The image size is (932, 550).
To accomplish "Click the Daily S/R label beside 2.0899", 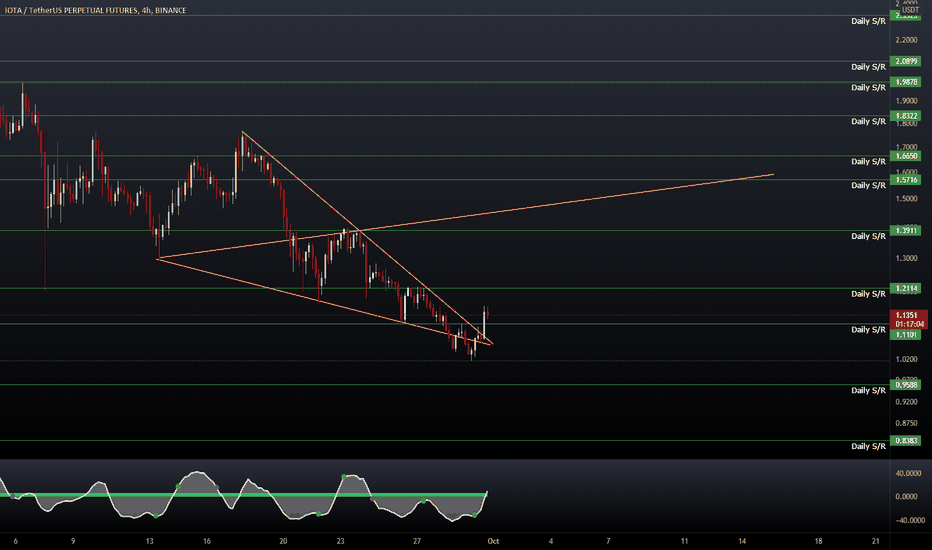I will 868,67.
